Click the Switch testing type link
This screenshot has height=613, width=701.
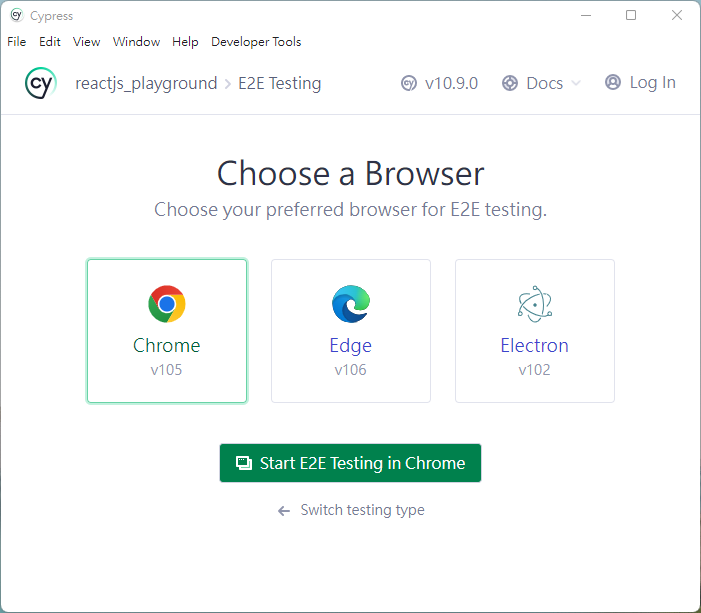[x=362, y=510]
